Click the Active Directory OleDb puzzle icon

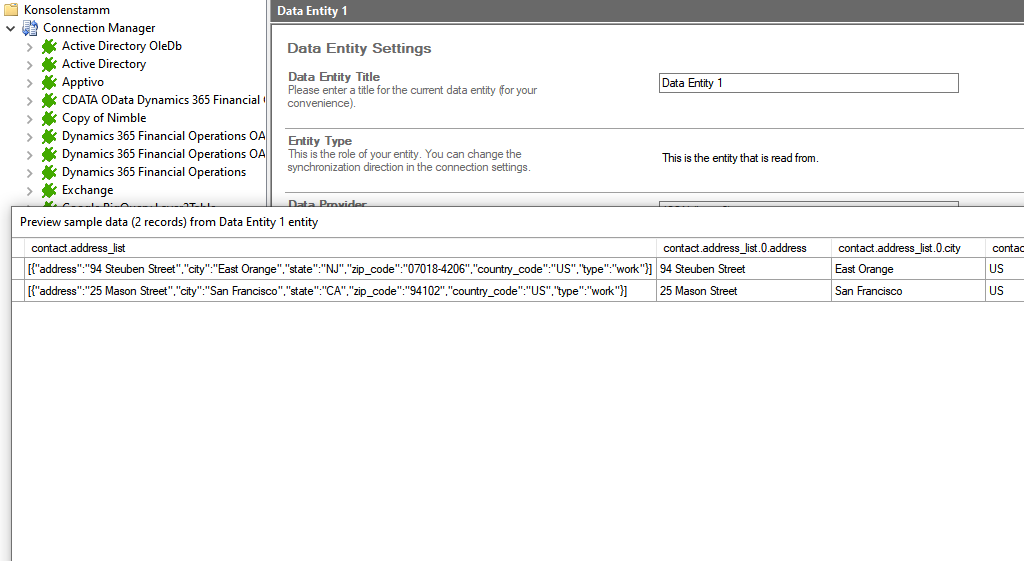49,46
